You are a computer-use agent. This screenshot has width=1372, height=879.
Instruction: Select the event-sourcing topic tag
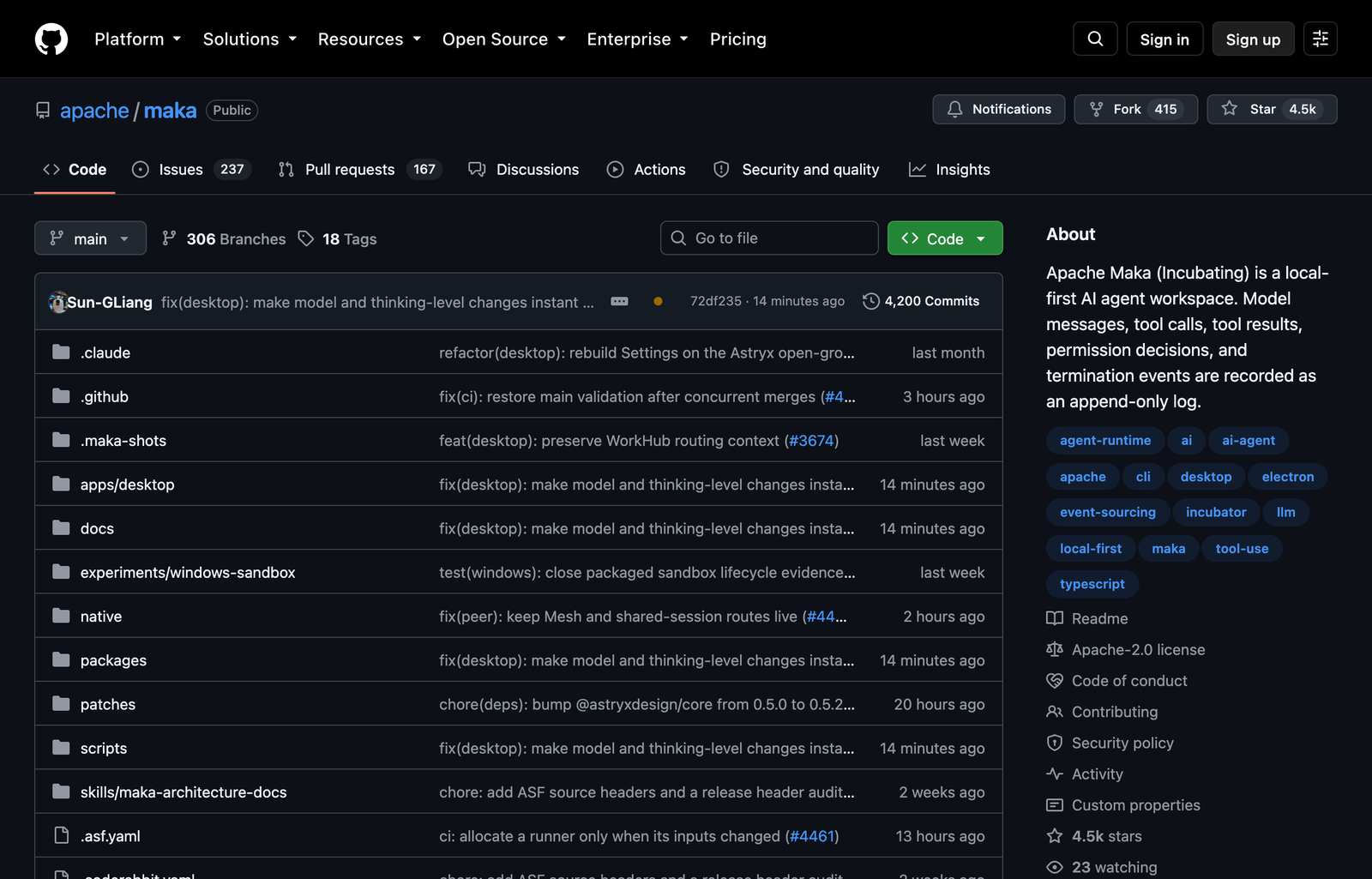click(x=1108, y=512)
